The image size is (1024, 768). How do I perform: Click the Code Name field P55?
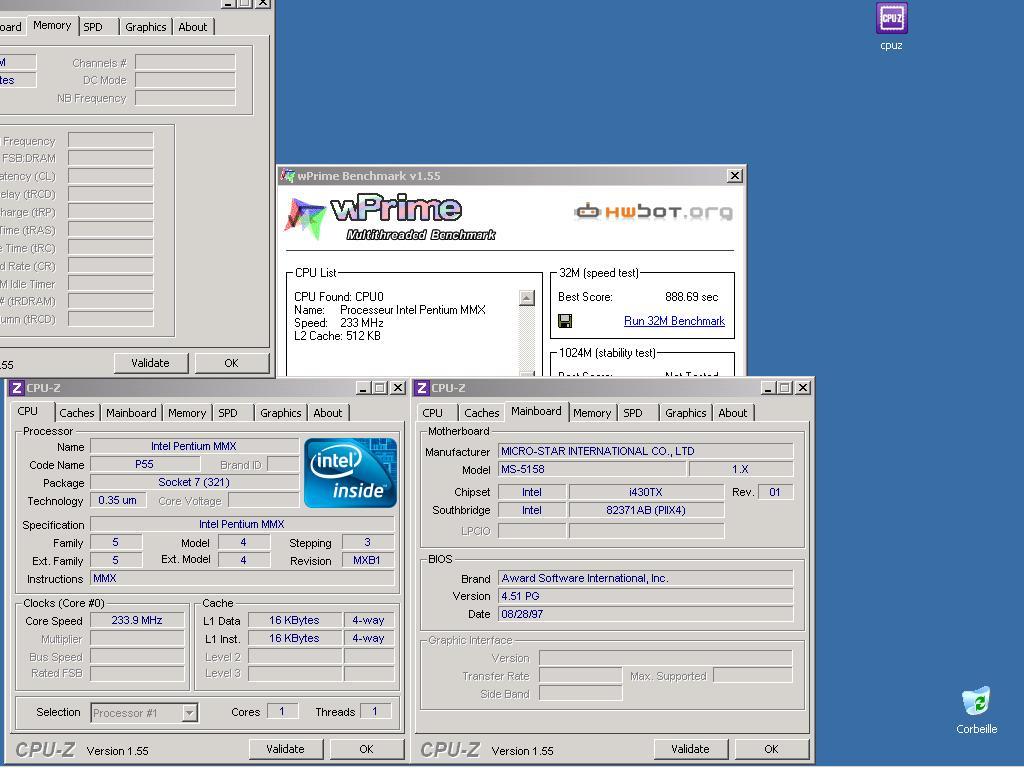(144, 464)
